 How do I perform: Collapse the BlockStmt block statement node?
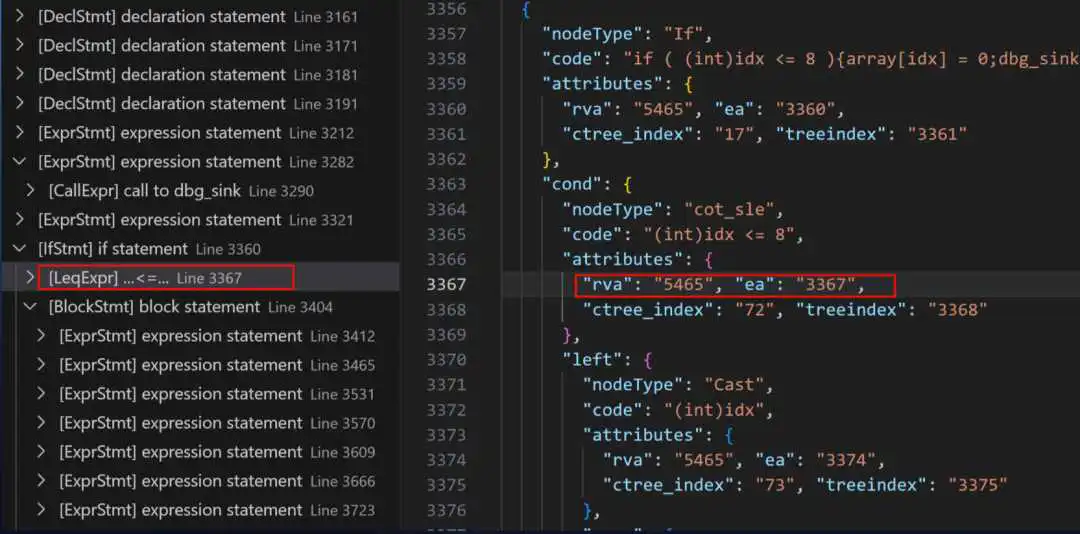click(x=30, y=307)
